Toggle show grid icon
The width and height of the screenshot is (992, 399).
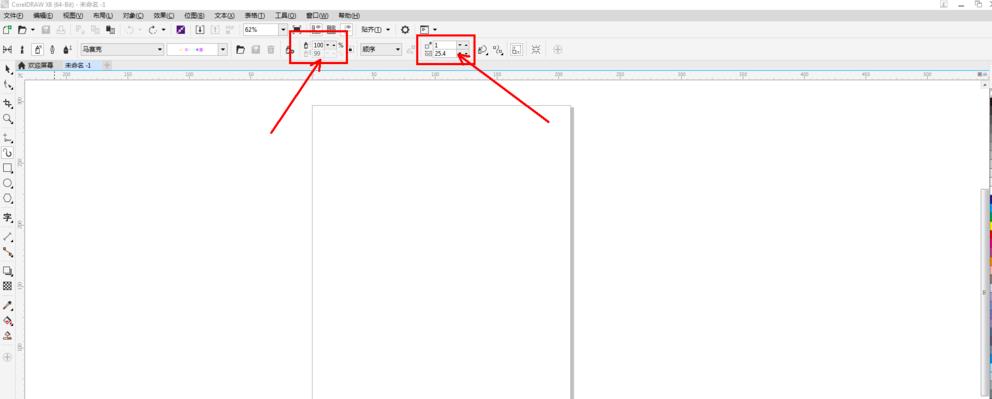(x=332, y=30)
